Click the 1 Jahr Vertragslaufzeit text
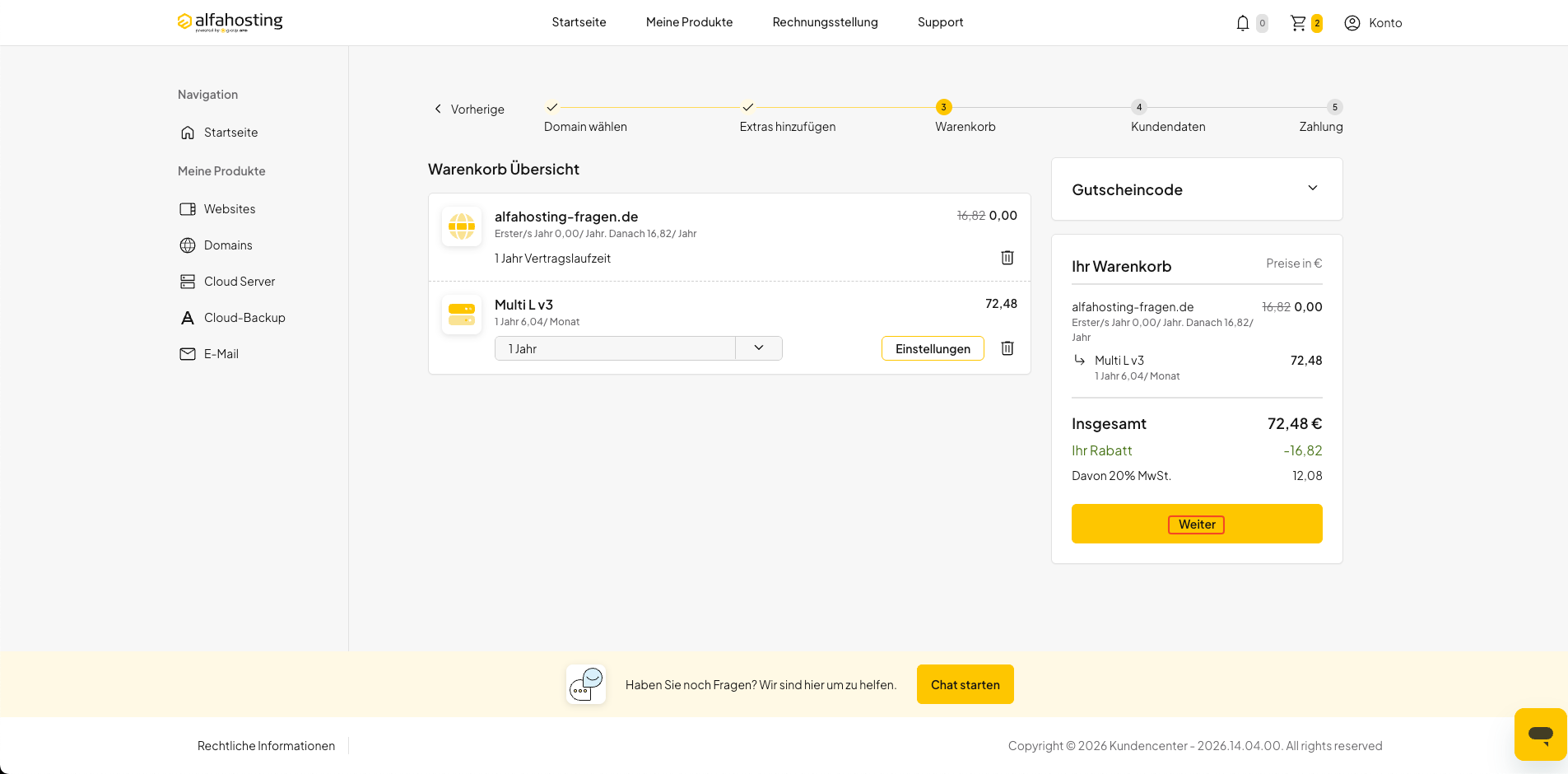The height and width of the screenshot is (774, 1568). click(x=552, y=259)
